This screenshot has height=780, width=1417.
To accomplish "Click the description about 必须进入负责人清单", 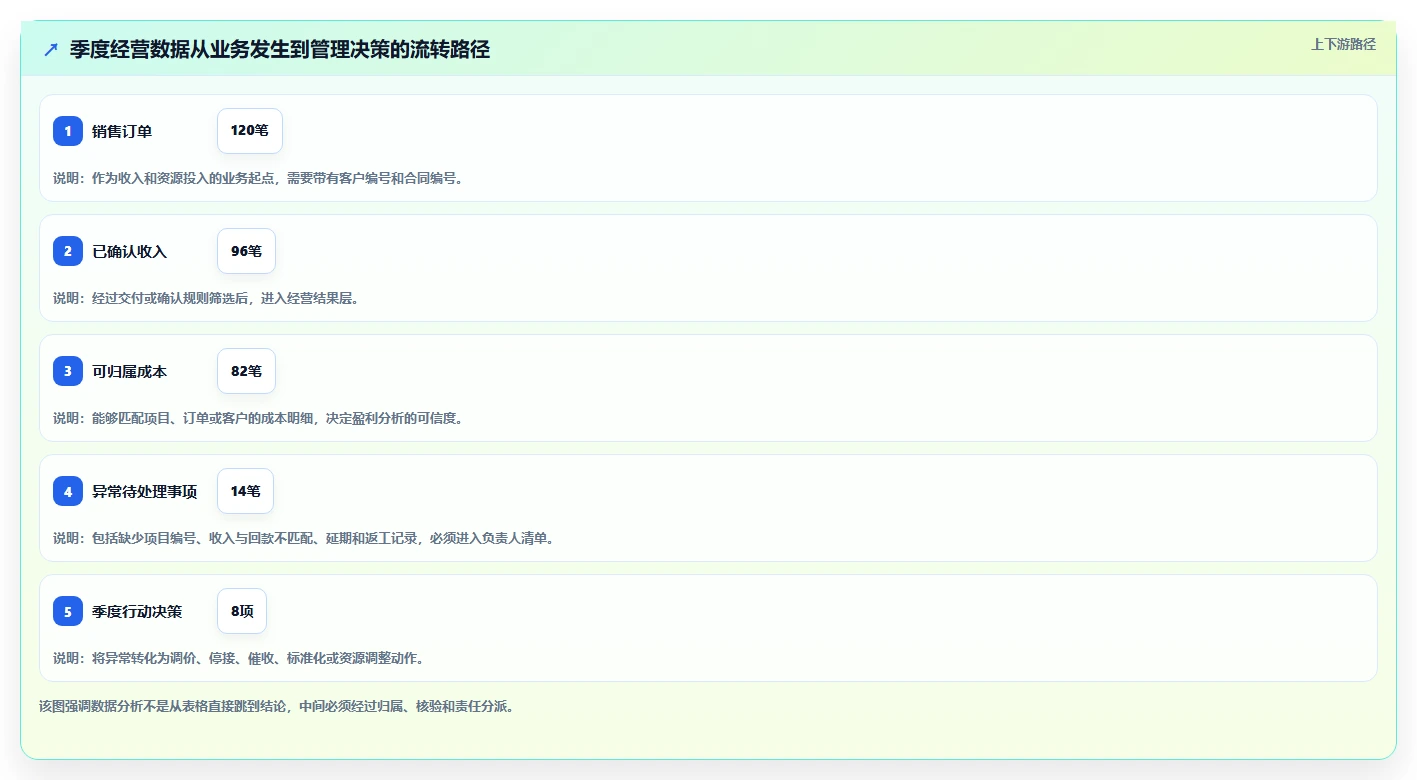I will pyautogui.click(x=303, y=538).
